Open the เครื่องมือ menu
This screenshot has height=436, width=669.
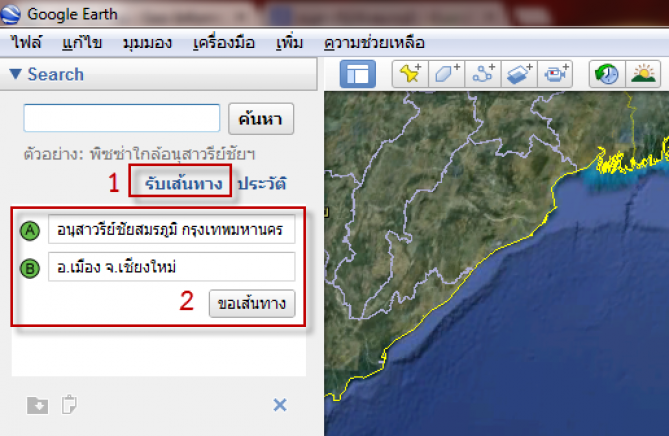224,43
